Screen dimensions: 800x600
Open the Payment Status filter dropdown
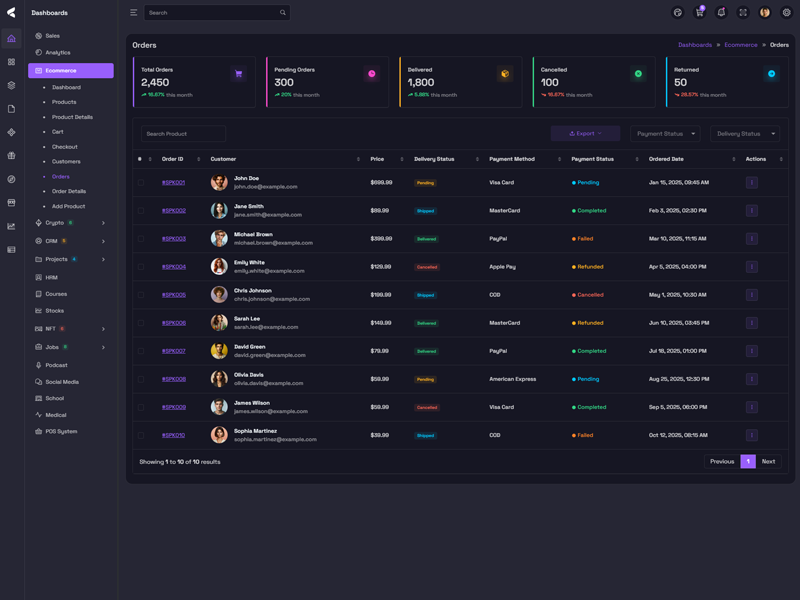coord(665,133)
